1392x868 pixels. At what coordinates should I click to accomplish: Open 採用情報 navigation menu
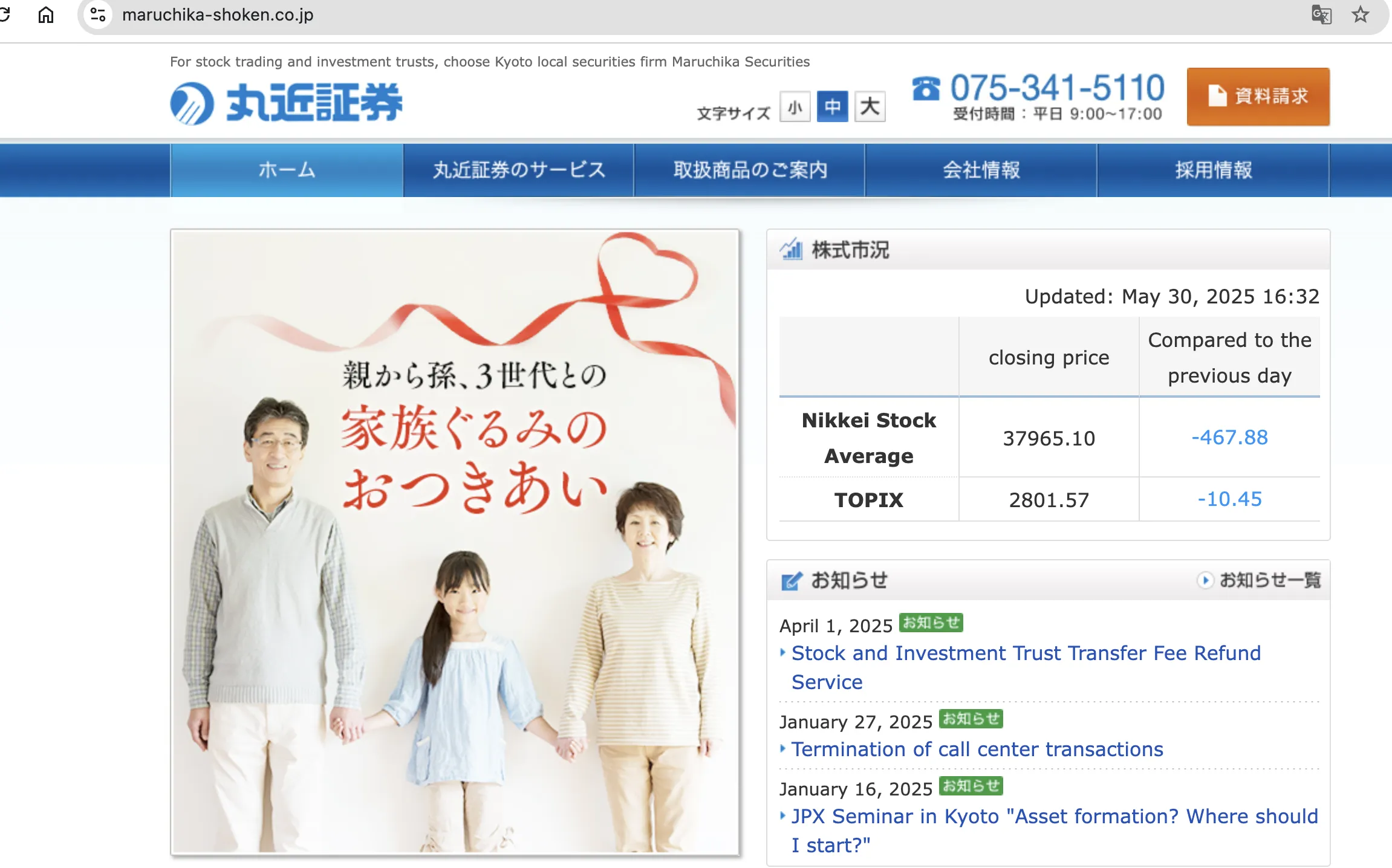coord(1213,170)
